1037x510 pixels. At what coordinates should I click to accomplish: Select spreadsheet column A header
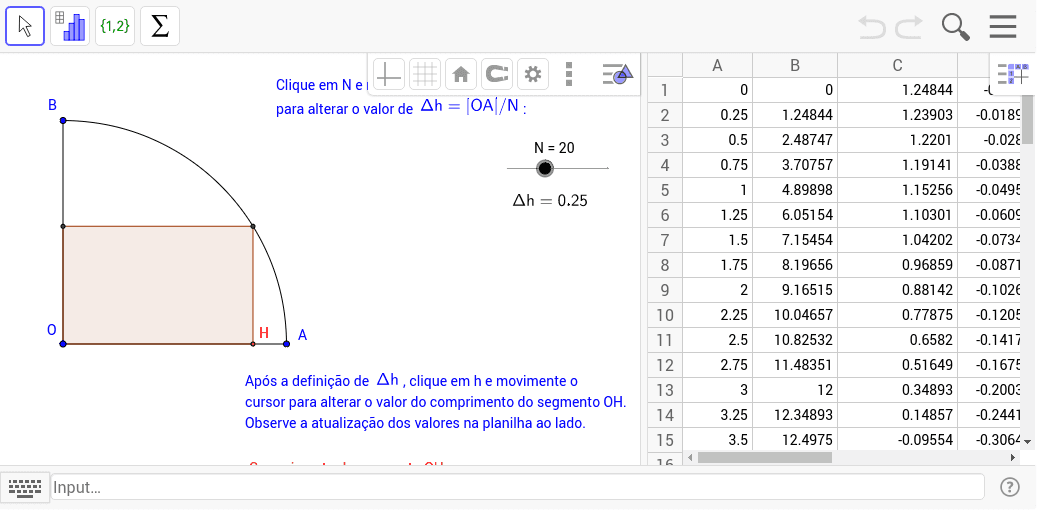pyautogui.click(x=718, y=65)
